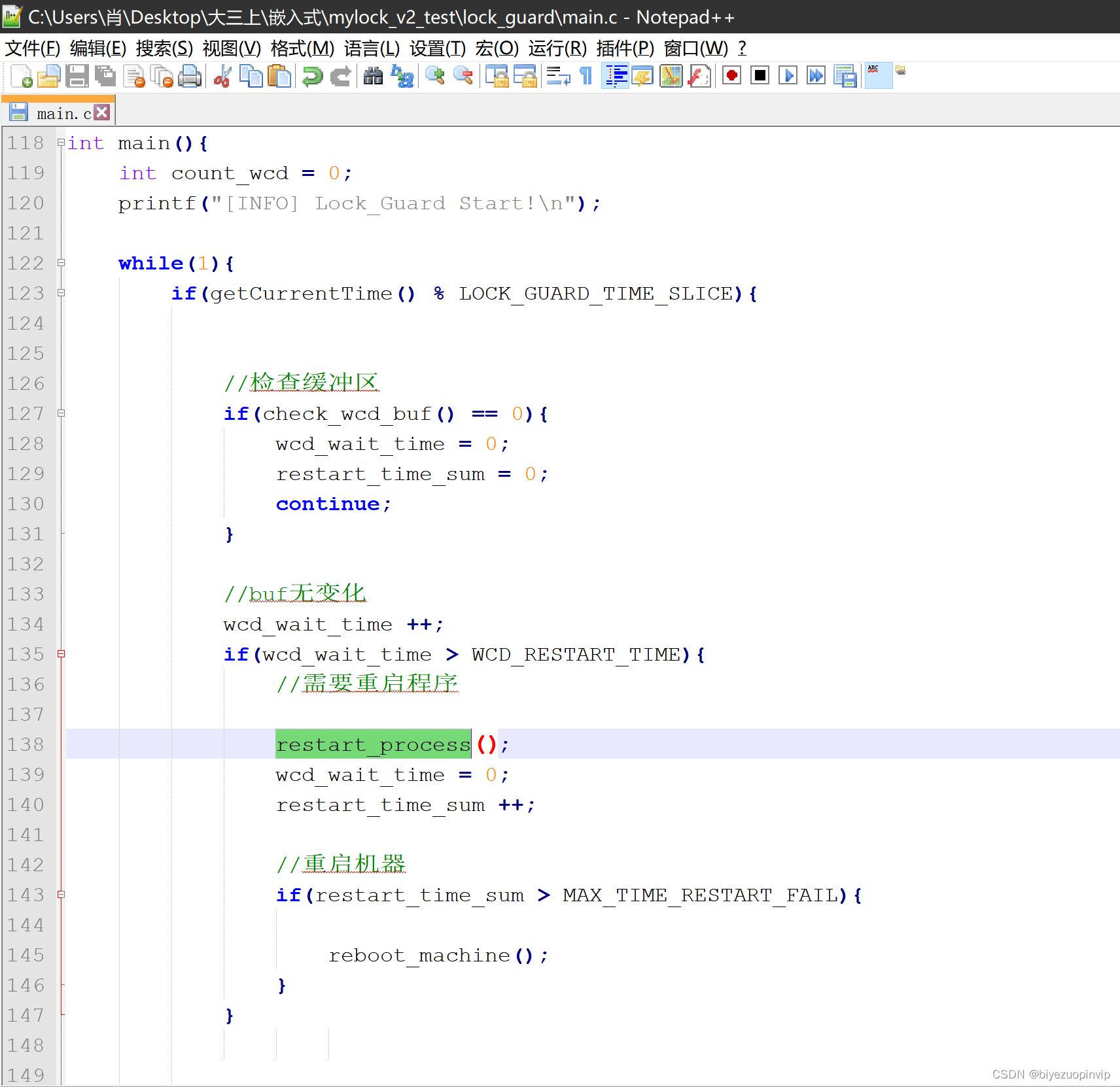Toggle ABC spell check
The width and height of the screenshot is (1120, 1087).
[x=878, y=76]
